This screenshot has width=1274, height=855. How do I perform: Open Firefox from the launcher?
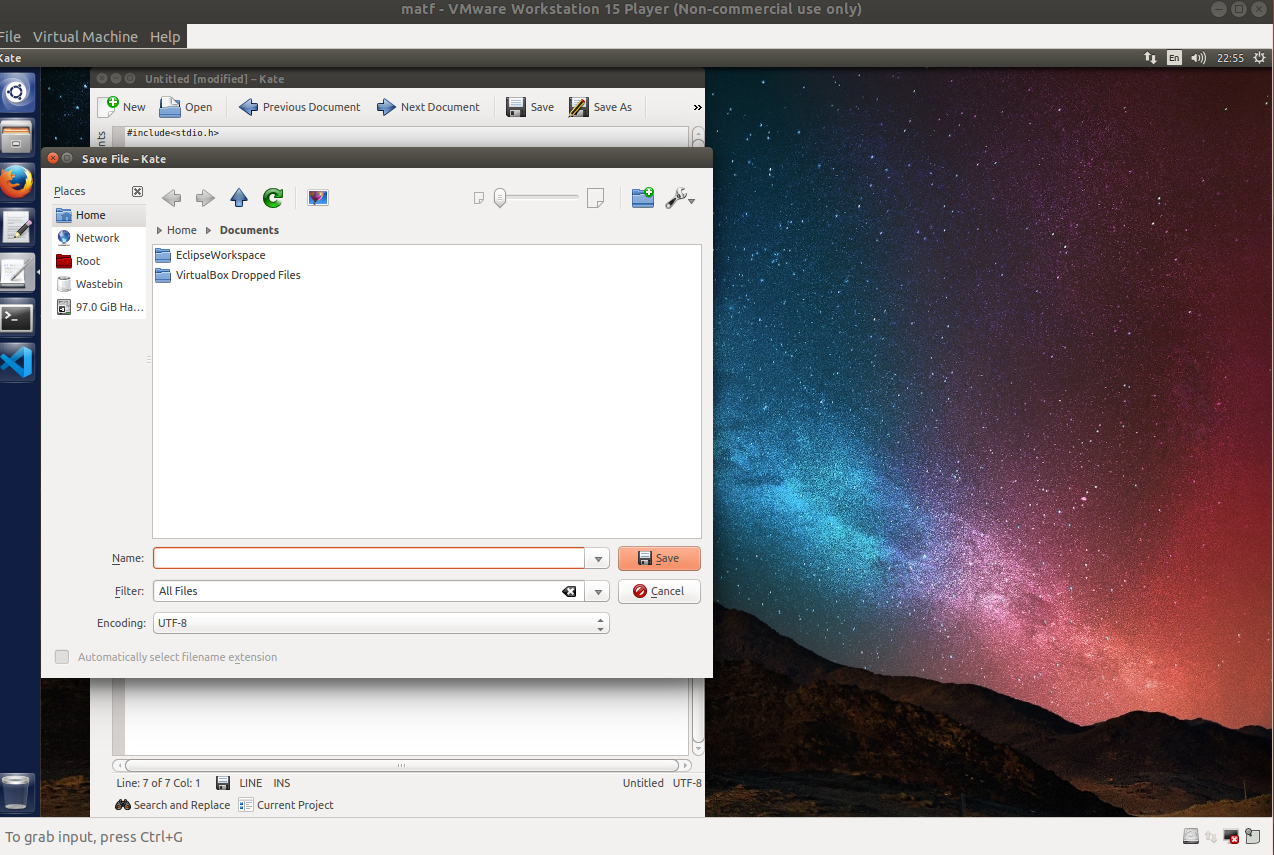coord(17,182)
